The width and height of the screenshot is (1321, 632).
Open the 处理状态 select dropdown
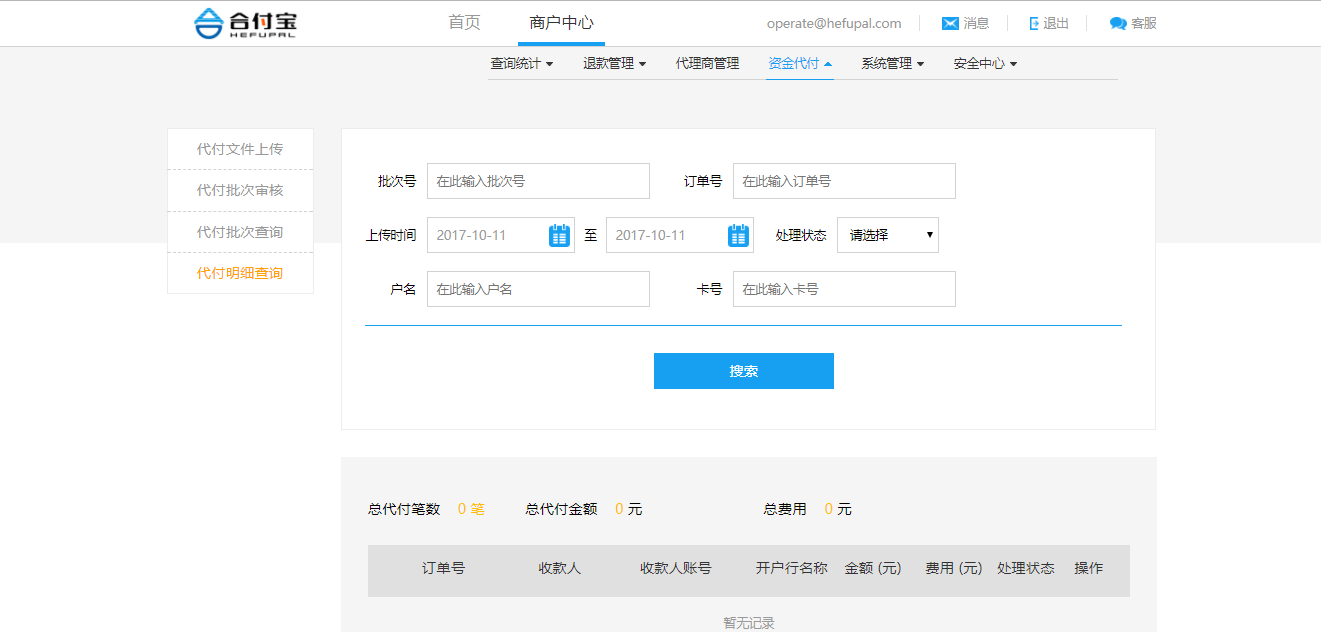pyautogui.click(x=888, y=235)
